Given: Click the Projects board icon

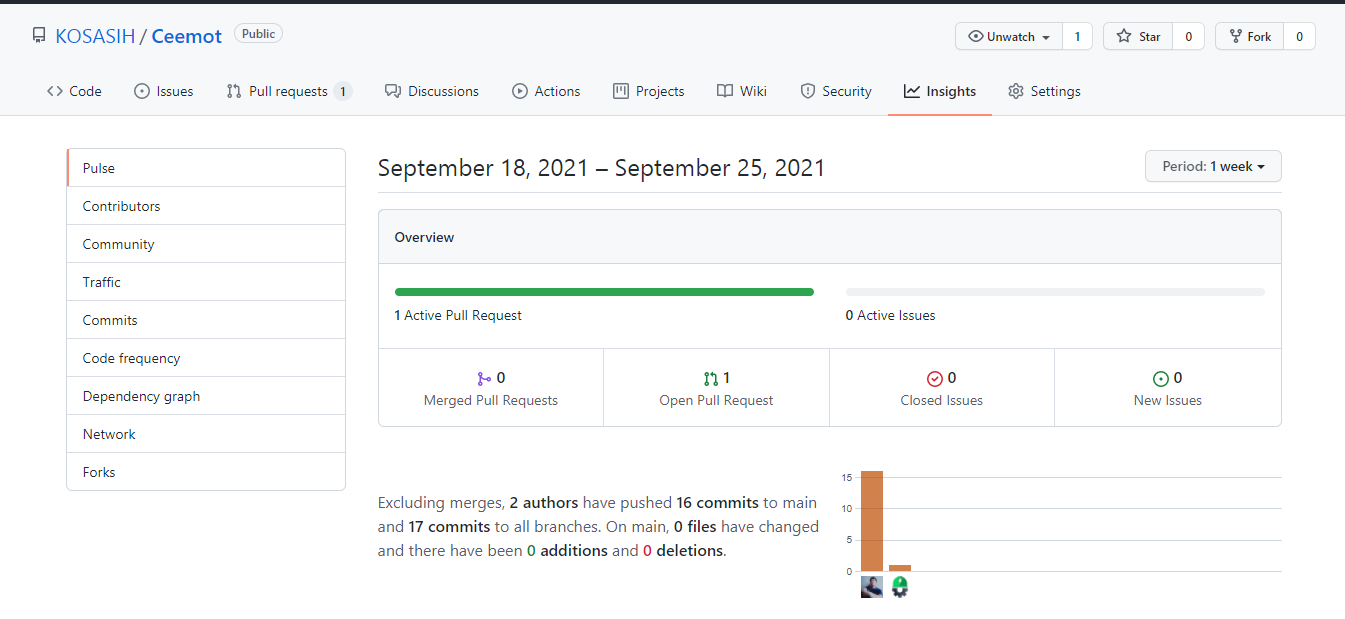Looking at the screenshot, I should tap(621, 91).
